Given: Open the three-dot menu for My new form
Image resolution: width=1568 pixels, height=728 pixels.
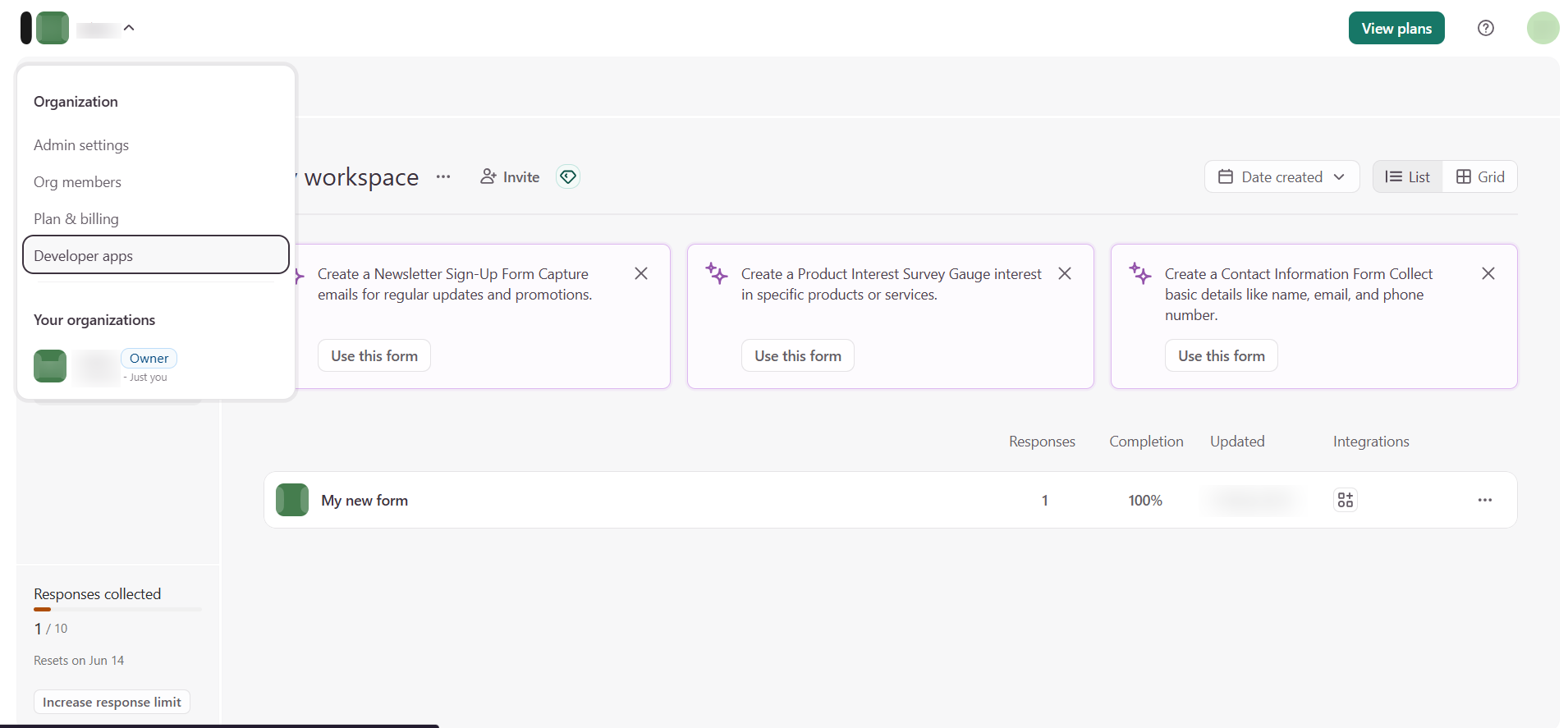Looking at the screenshot, I should point(1484,500).
